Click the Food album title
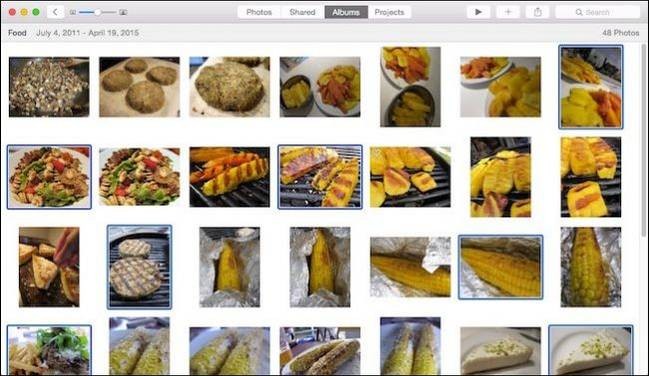 (17, 33)
